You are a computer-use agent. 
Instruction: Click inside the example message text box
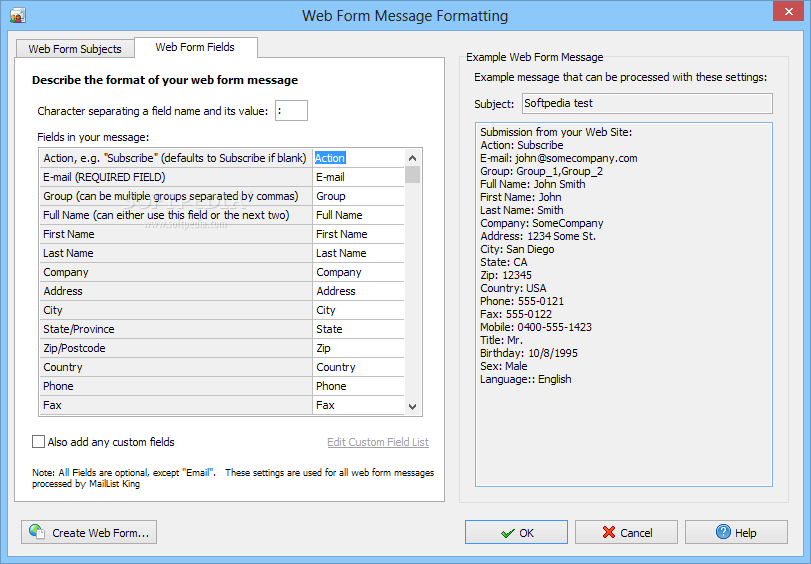[x=624, y=304]
